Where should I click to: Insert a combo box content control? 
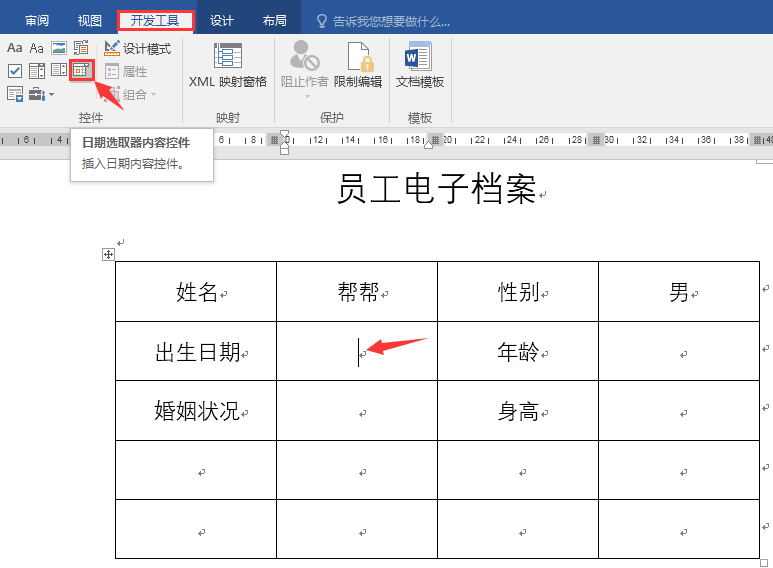click(x=37, y=71)
